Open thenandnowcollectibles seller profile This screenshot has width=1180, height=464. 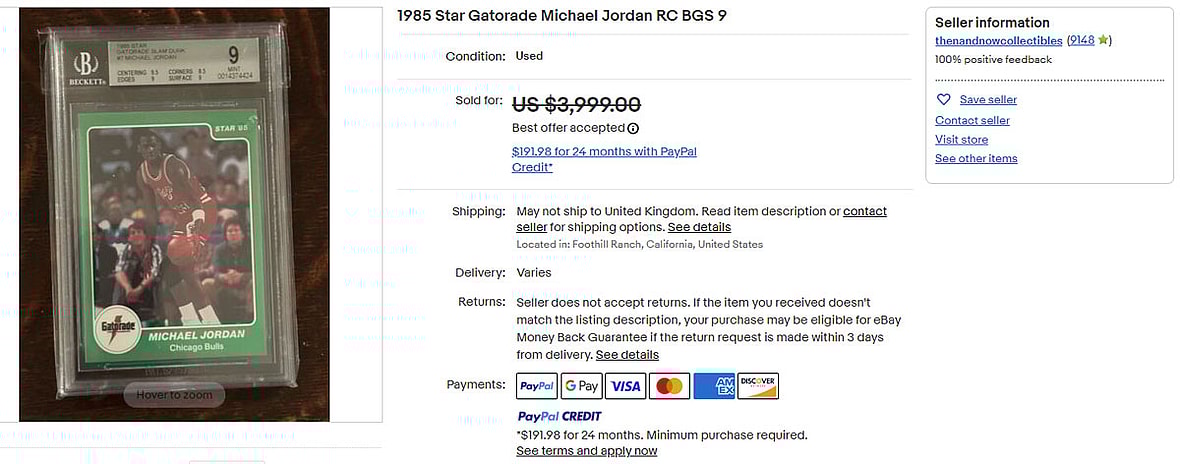click(998, 41)
